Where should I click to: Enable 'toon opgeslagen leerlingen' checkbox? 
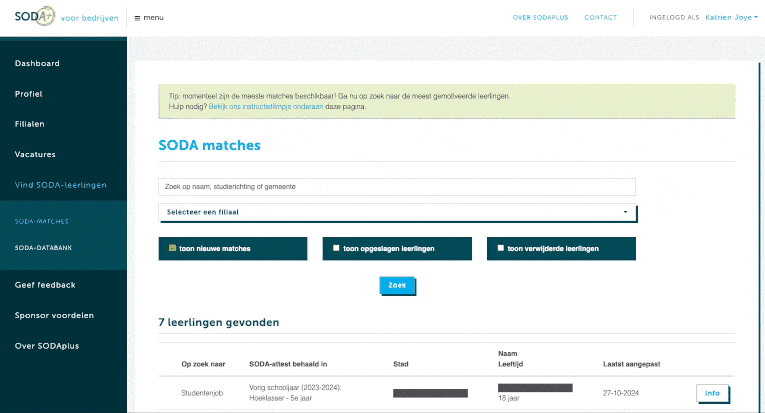(337, 248)
